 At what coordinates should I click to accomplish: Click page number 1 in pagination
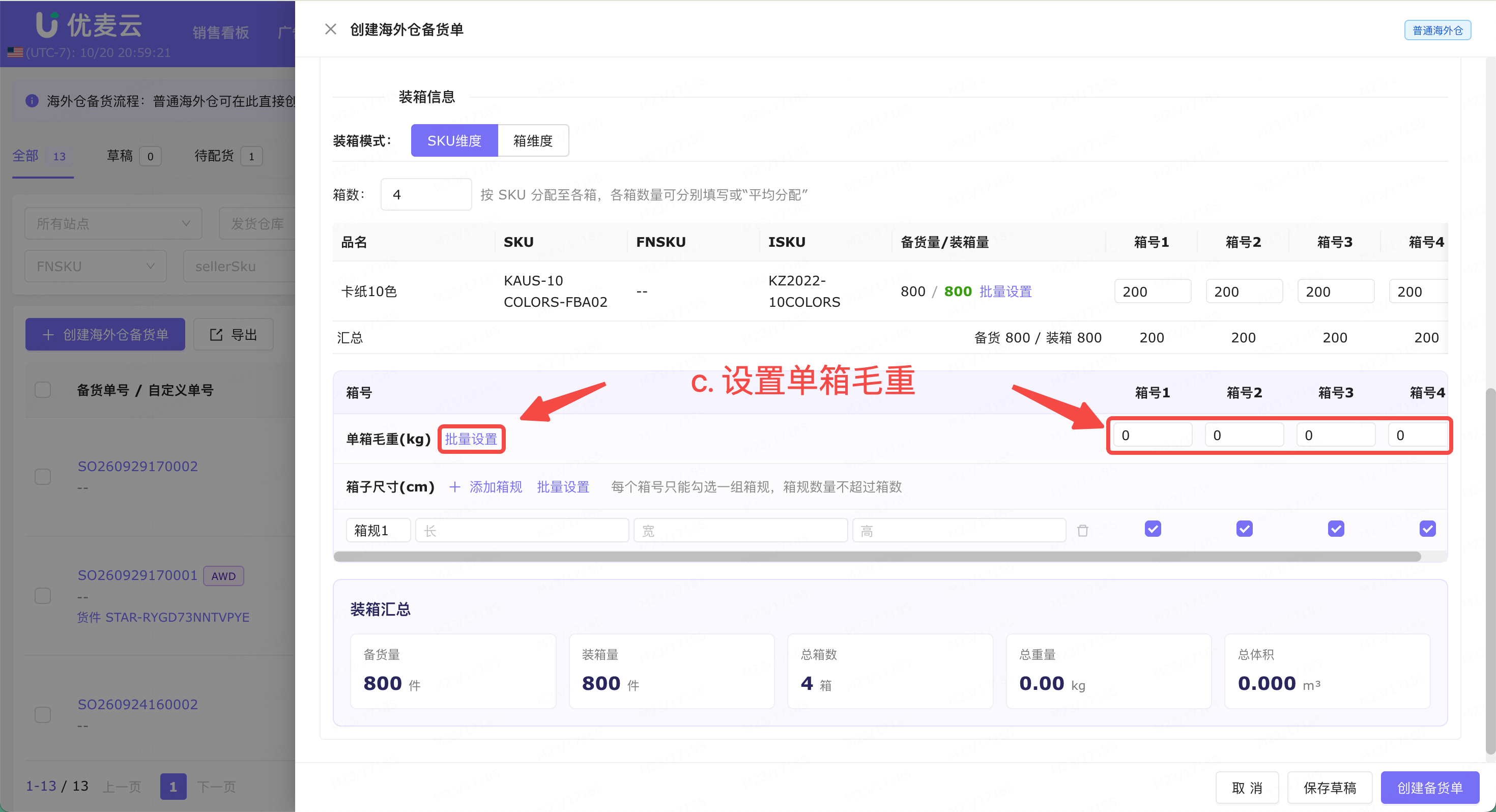click(x=173, y=787)
